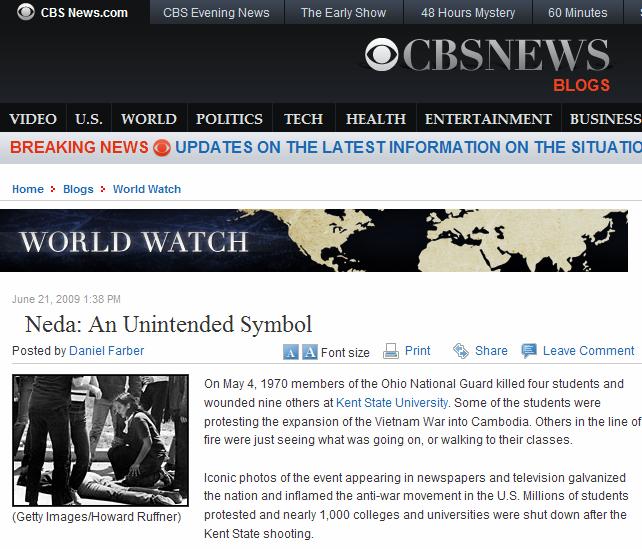Click the CBS eye logo beside CBS News.com
The height and width of the screenshot is (549, 642).
pyautogui.click(x=26, y=12)
